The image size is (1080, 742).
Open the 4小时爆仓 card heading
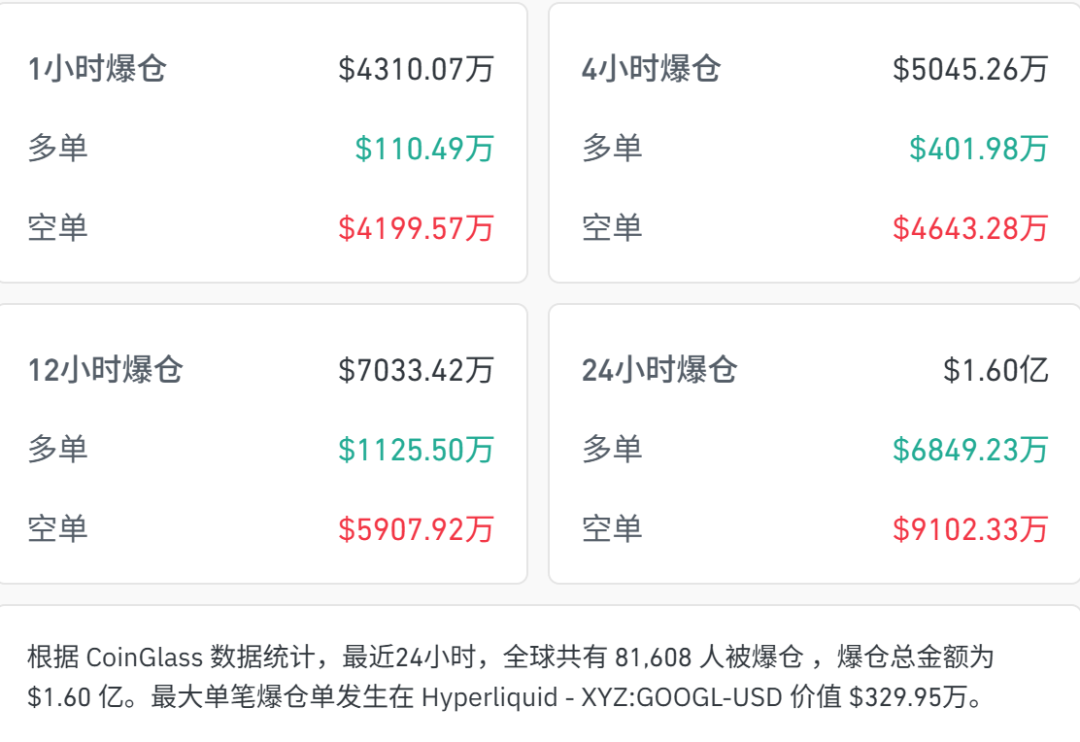tap(651, 69)
